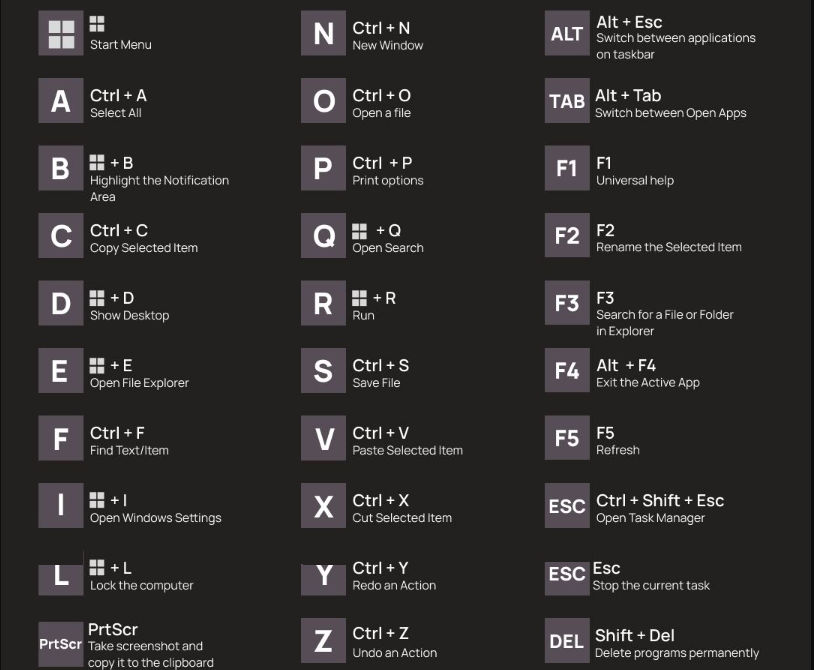
Task: Click the letter Z key tile
Action: tap(323, 641)
